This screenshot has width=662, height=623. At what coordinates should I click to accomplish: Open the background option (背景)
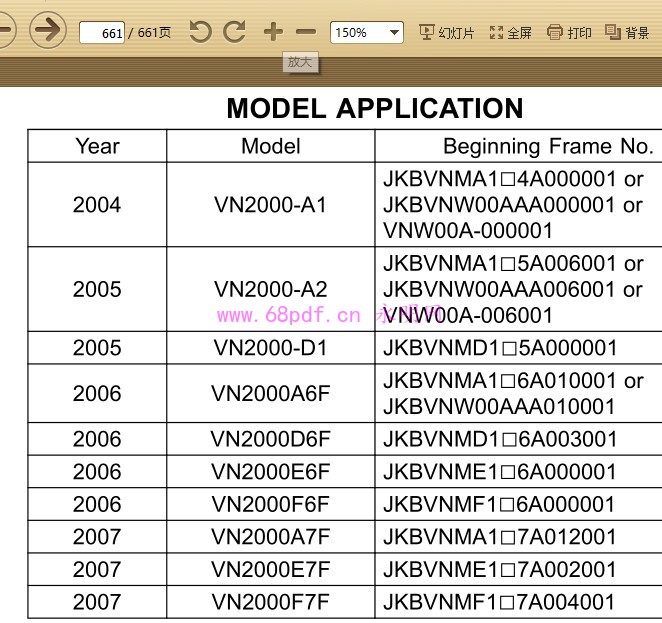(x=628, y=33)
